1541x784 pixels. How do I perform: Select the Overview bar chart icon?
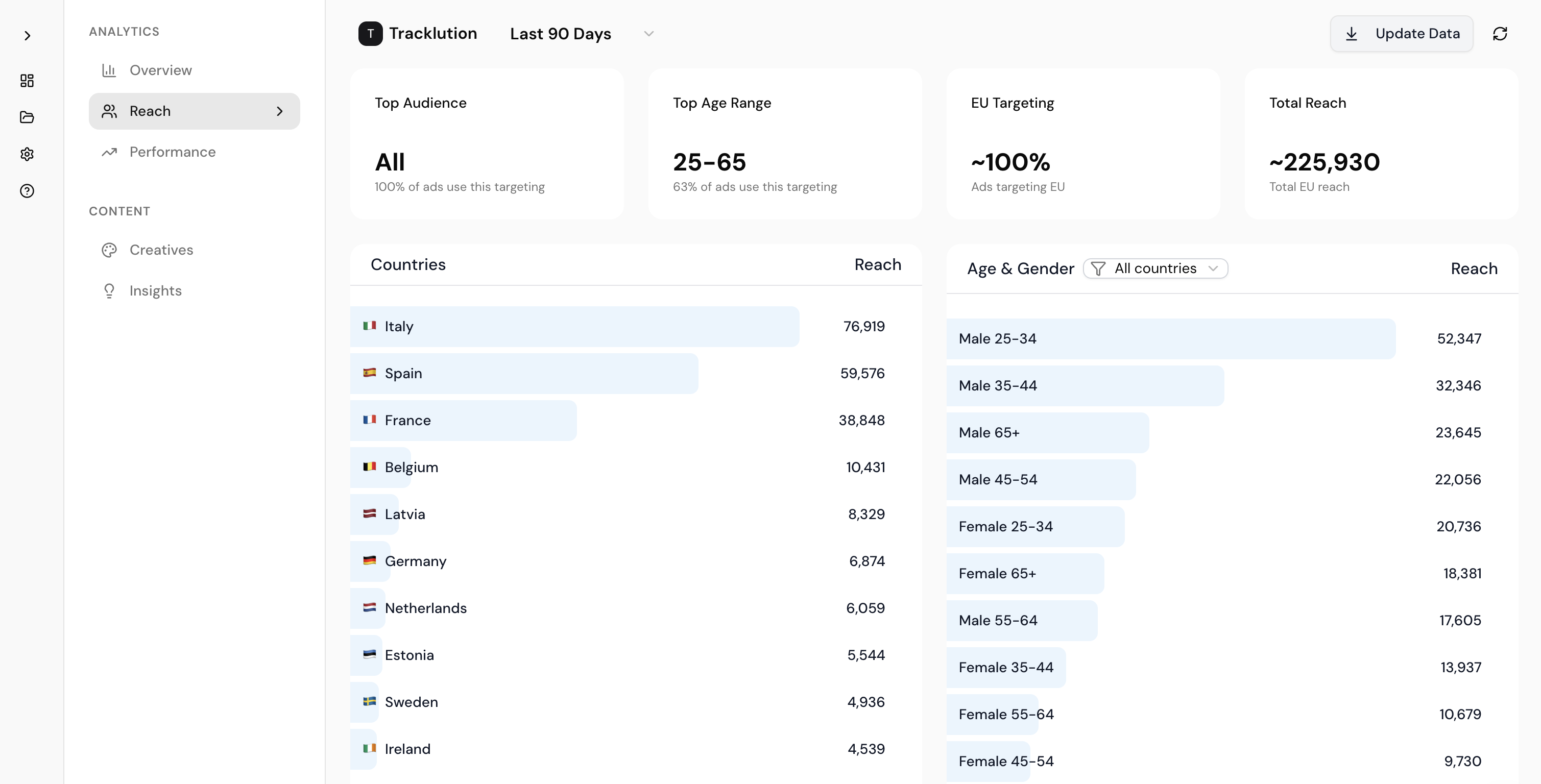point(109,70)
